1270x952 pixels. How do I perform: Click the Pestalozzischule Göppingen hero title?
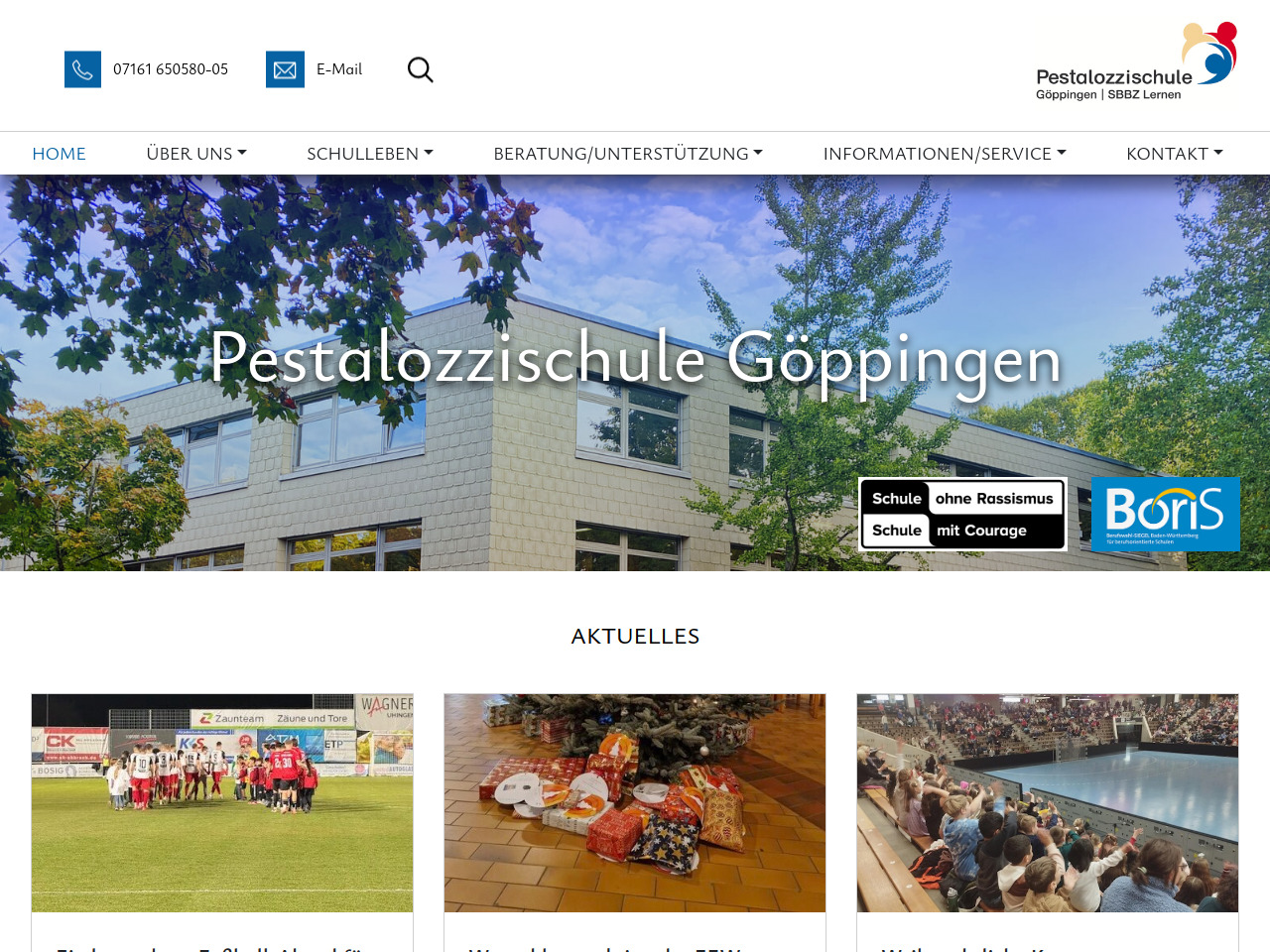(635, 359)
